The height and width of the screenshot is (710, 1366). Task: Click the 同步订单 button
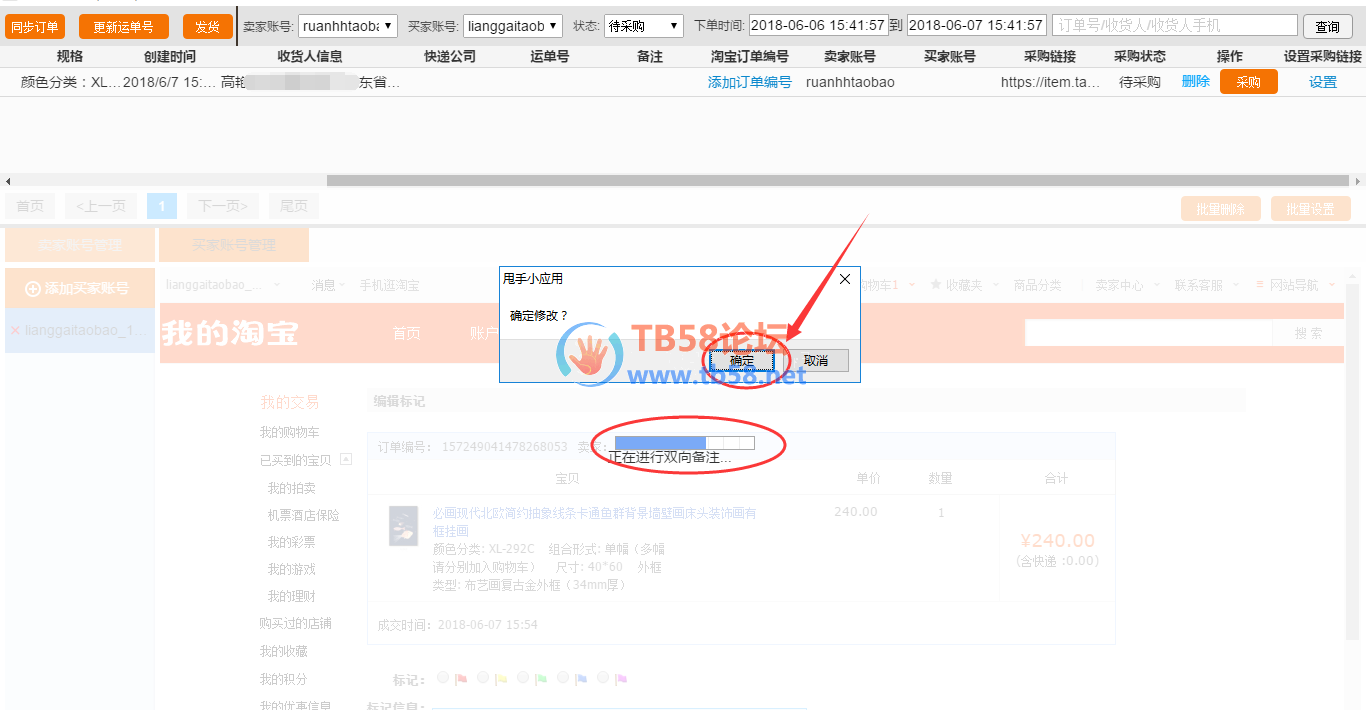click(35, 27)
